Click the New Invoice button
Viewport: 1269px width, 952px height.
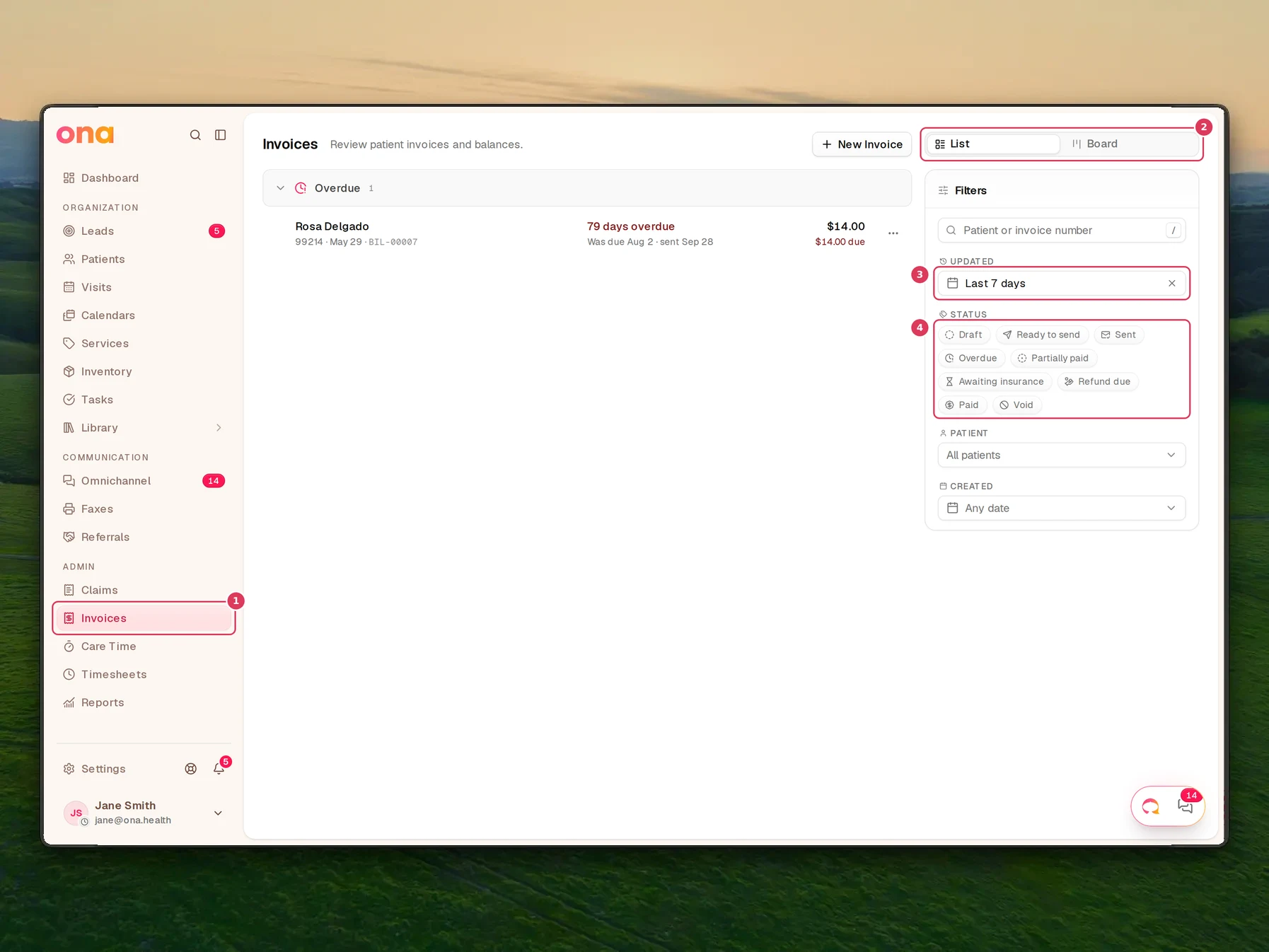tap(862, 144)
